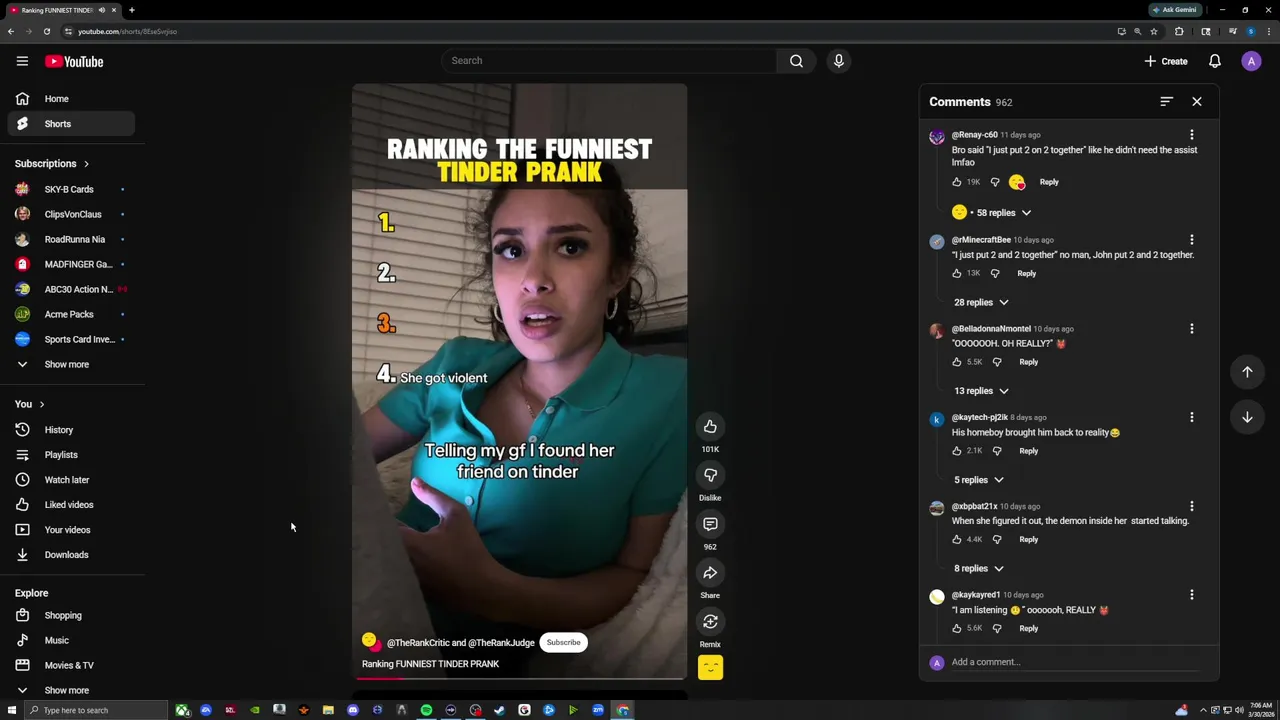Screen dimensions: 1280x720
Task: Remix this Short video
Action: pyautogui.click(x=710, y=621)
